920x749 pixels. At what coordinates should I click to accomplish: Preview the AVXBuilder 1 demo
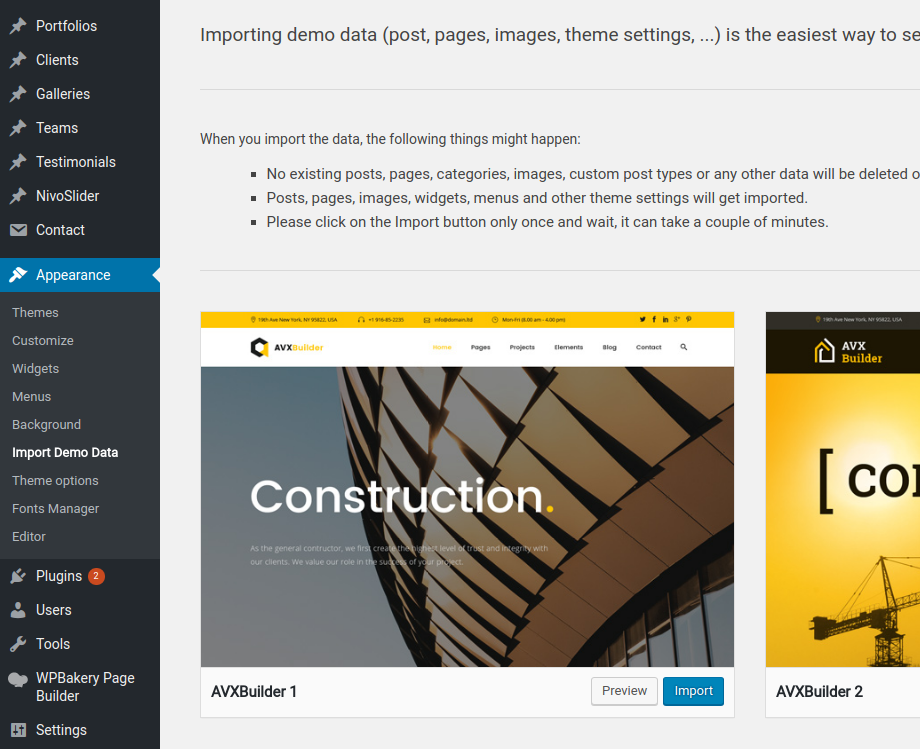click(624, 691)
